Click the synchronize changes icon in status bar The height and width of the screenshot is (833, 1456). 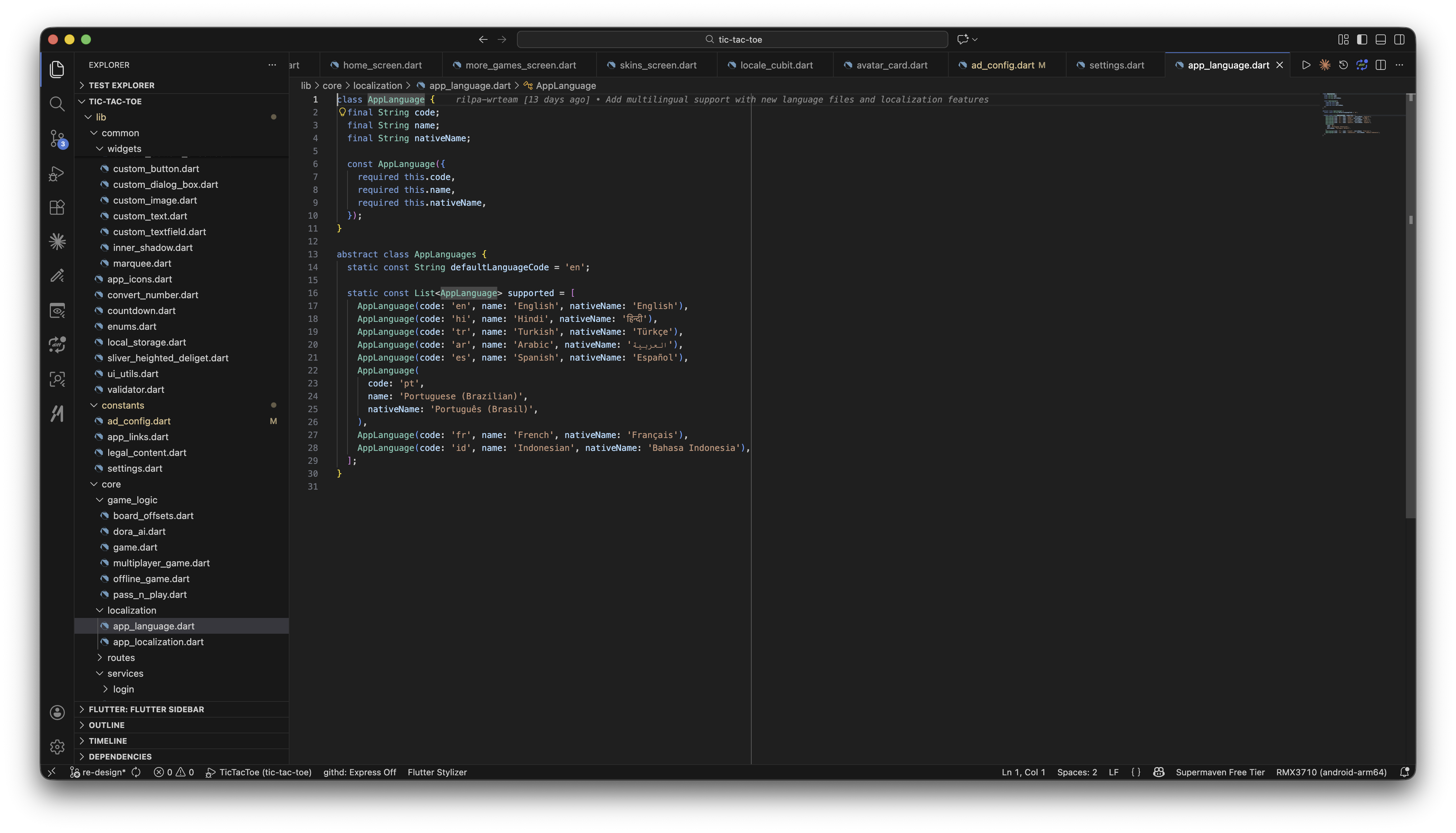136,772
